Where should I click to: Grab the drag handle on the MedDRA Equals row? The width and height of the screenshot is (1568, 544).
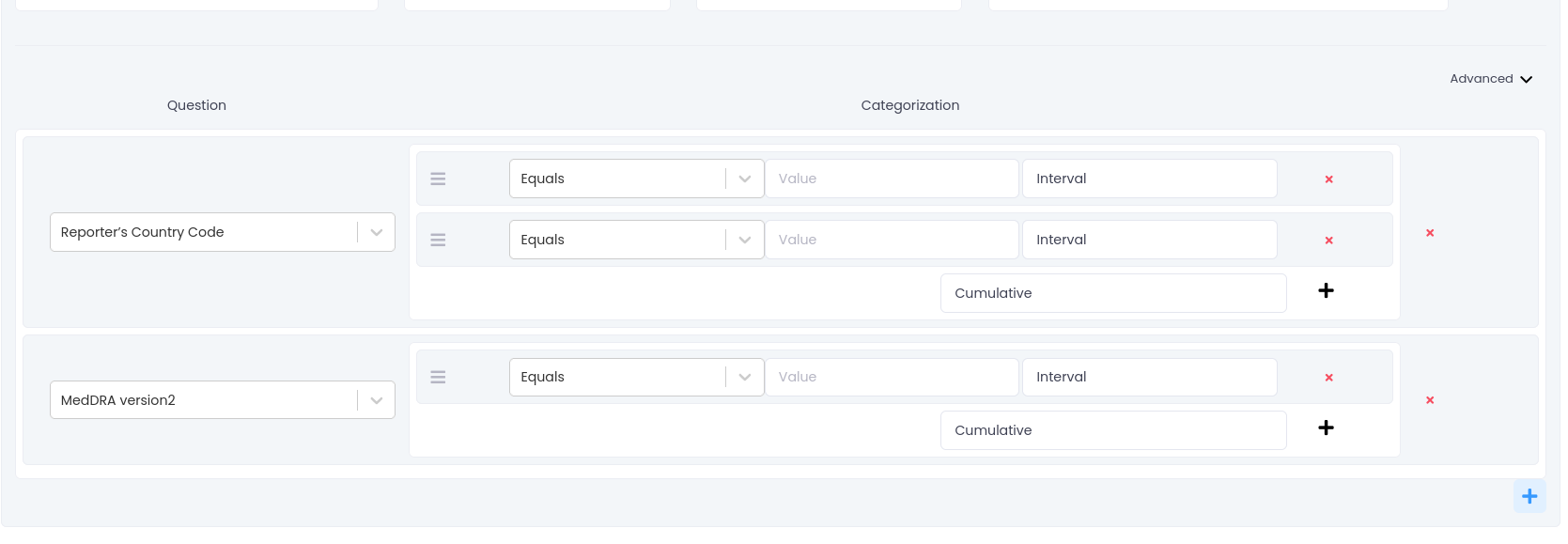(x=438, y=377)
